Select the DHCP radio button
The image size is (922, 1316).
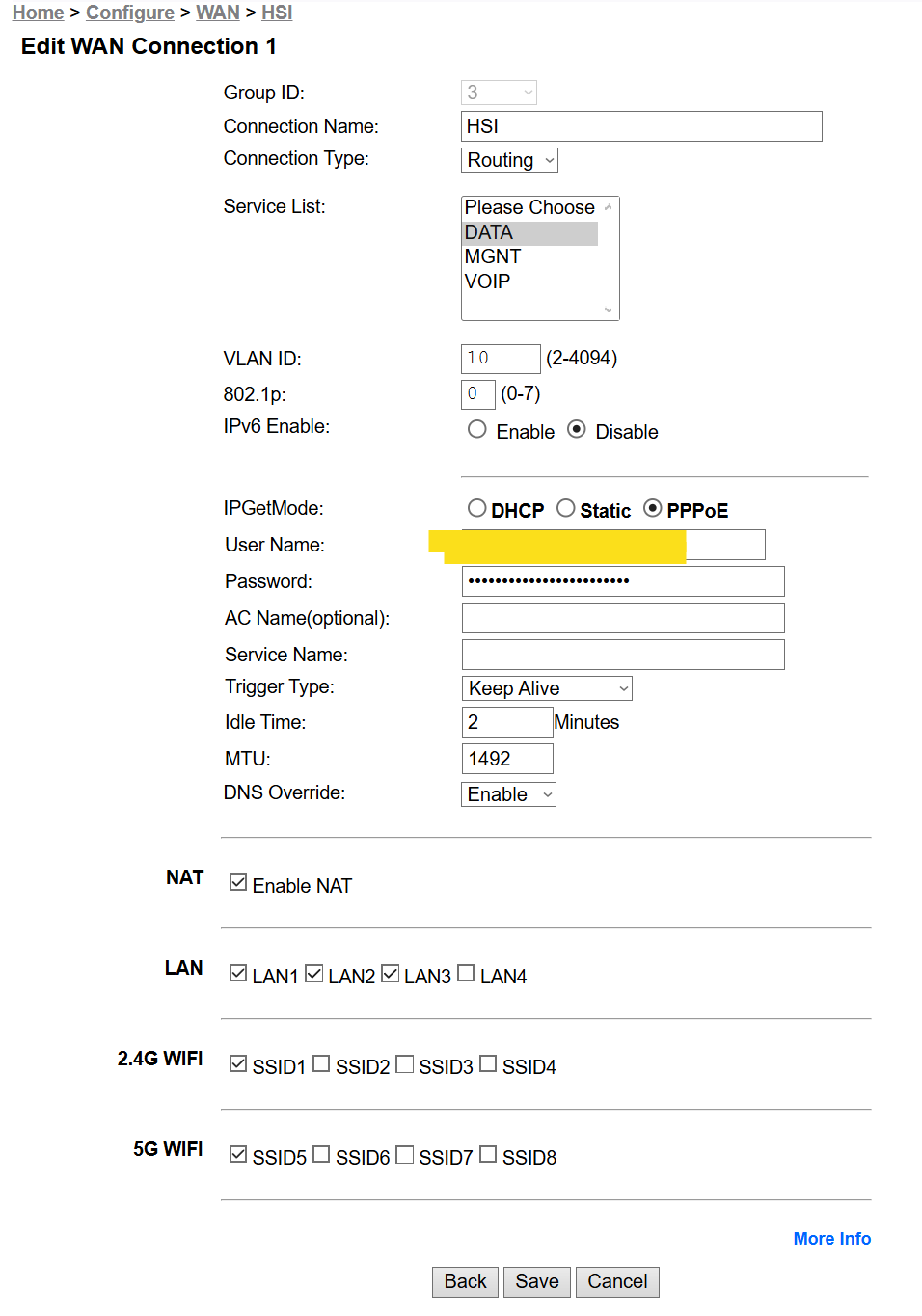point(477,508)
